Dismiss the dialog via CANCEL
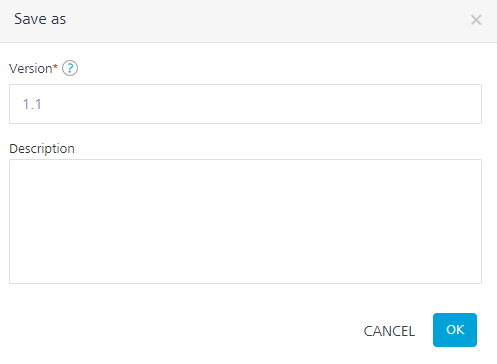Viewport: 497px width, 364px height. [x=389, y=331]
